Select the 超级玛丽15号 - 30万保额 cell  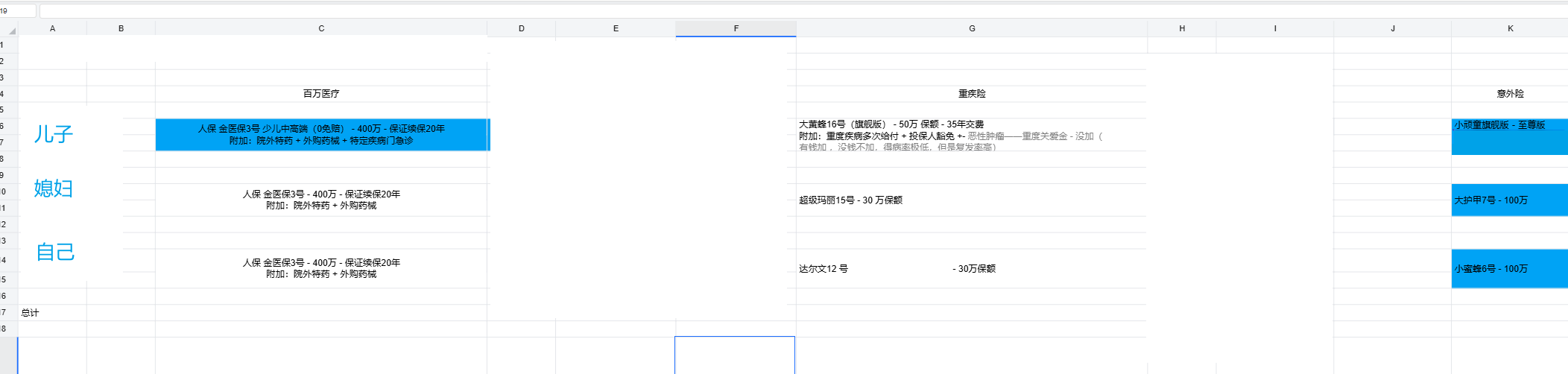click(x=972, y=200)
